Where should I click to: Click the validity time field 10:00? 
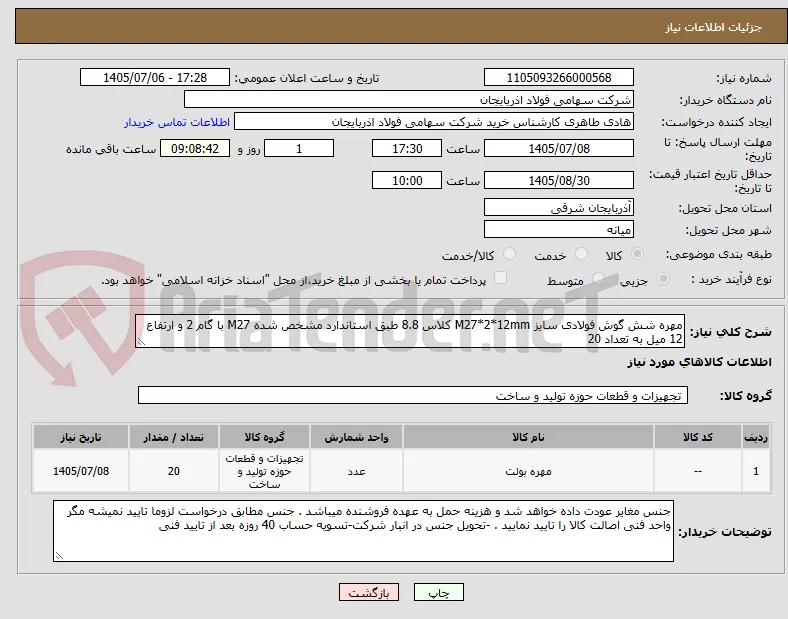pos(407,180)
